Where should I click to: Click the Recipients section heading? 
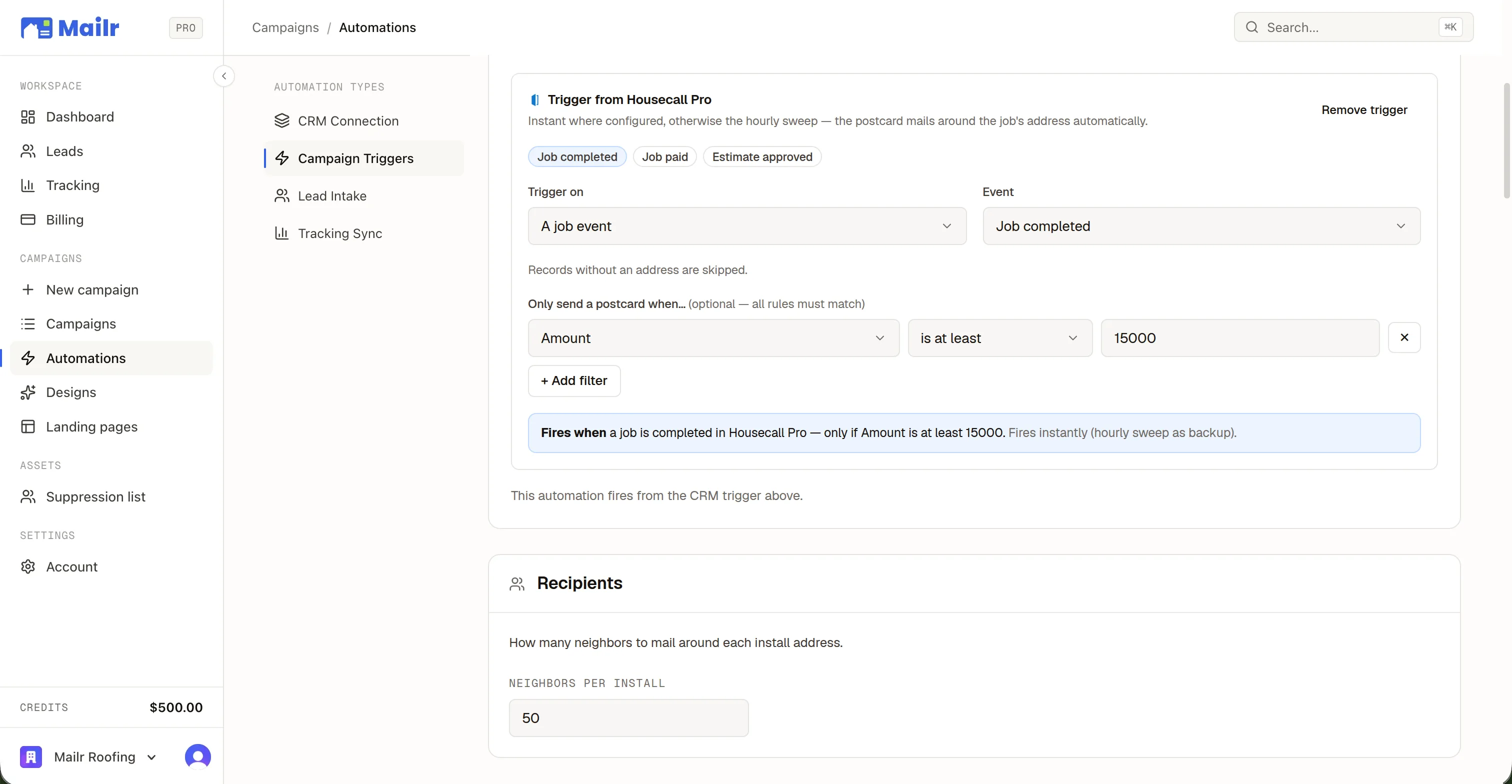579,583
